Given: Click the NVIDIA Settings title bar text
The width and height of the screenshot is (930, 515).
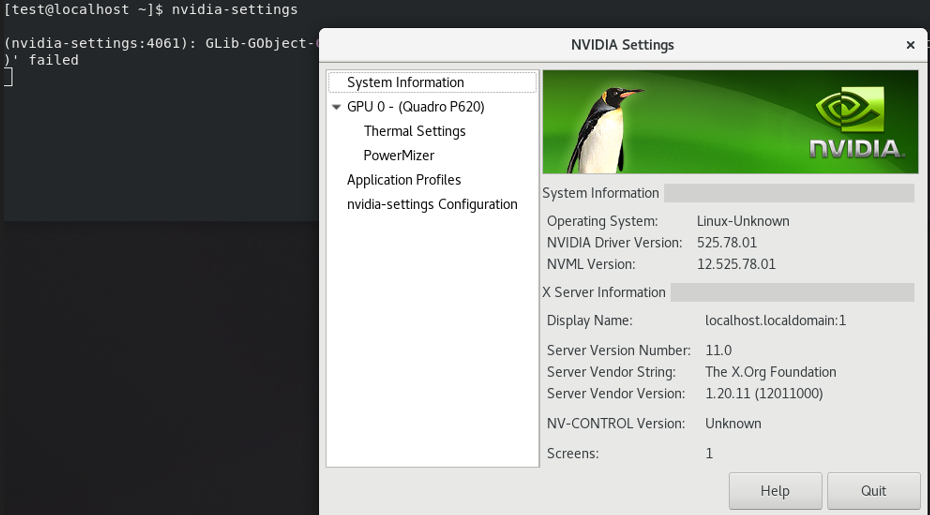Looking at the screenshot, I should (x=622, y=45).
